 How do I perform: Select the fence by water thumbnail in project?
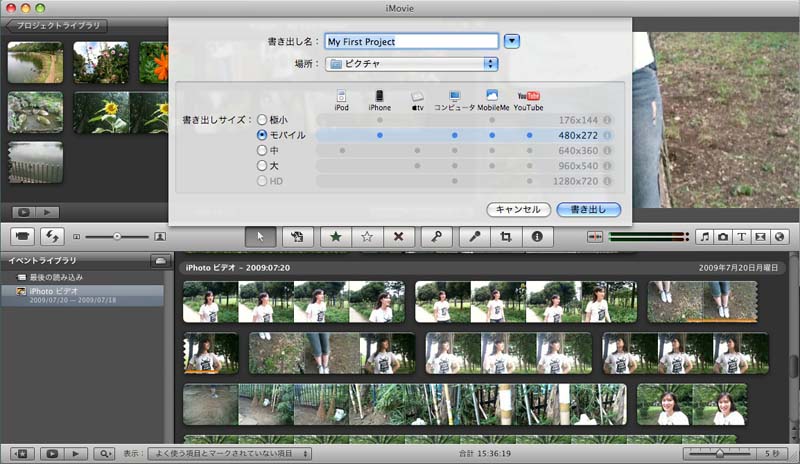[35, 162]
